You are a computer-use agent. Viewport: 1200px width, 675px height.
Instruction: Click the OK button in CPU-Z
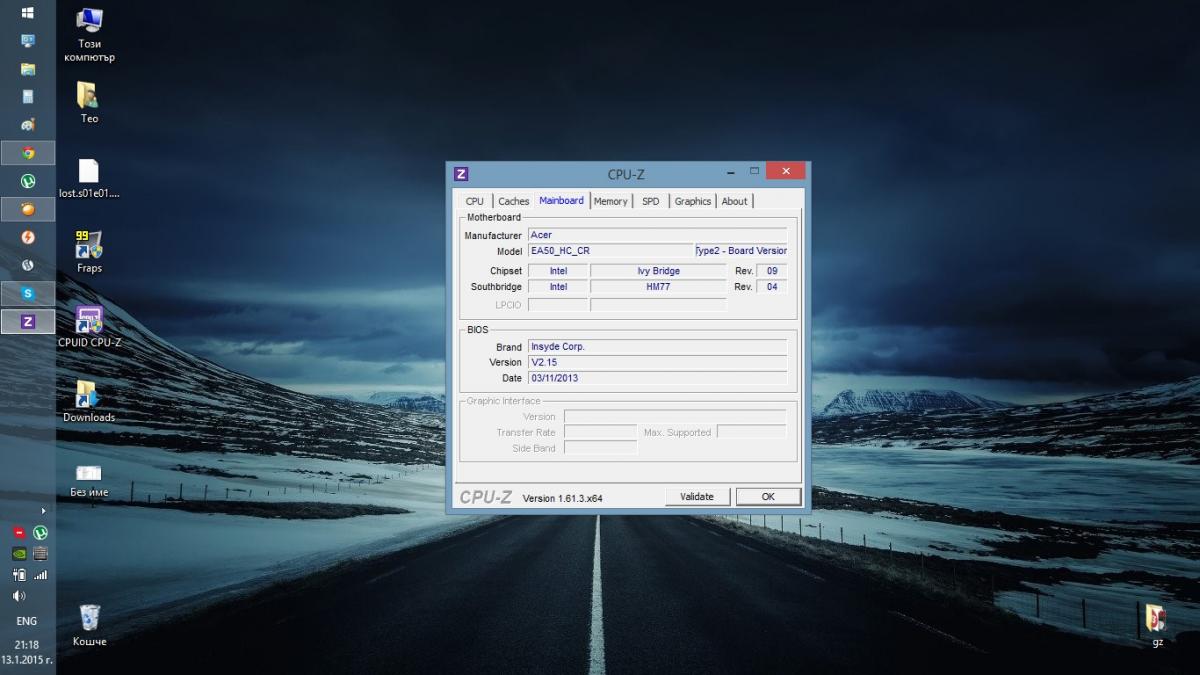coord(768,497)
